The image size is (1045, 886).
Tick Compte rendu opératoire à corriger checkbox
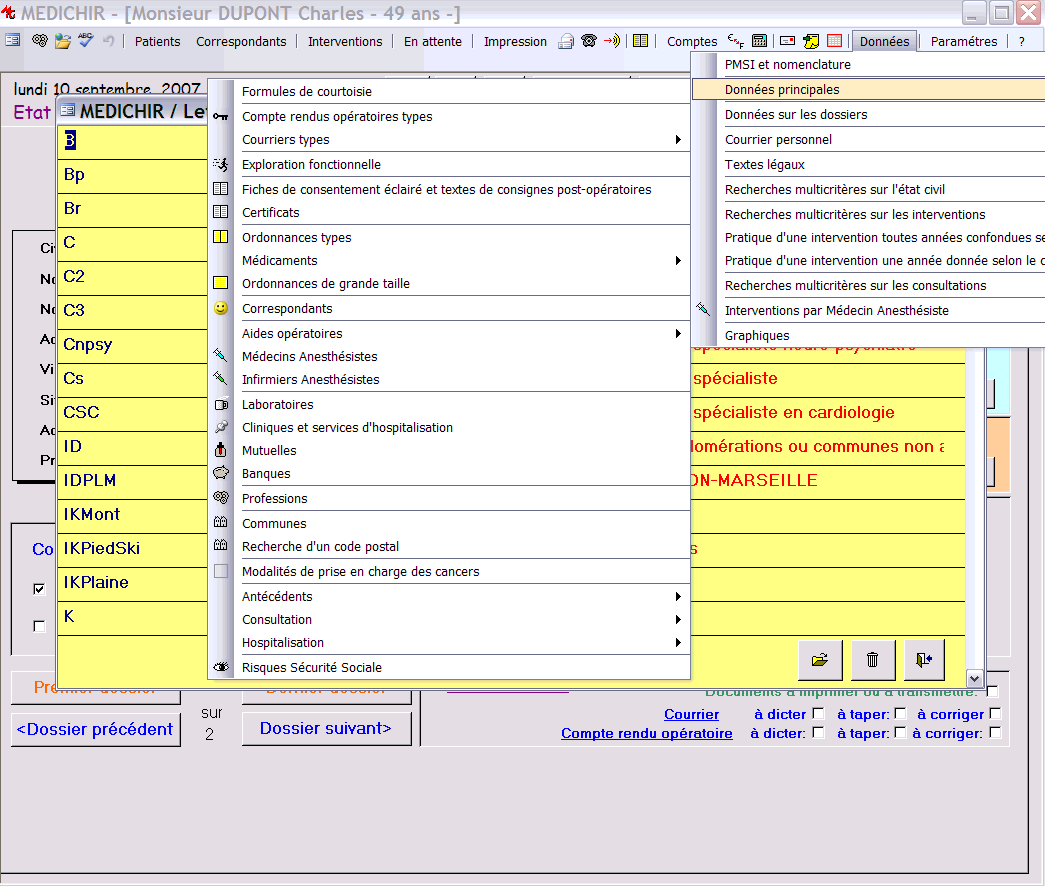995,733
